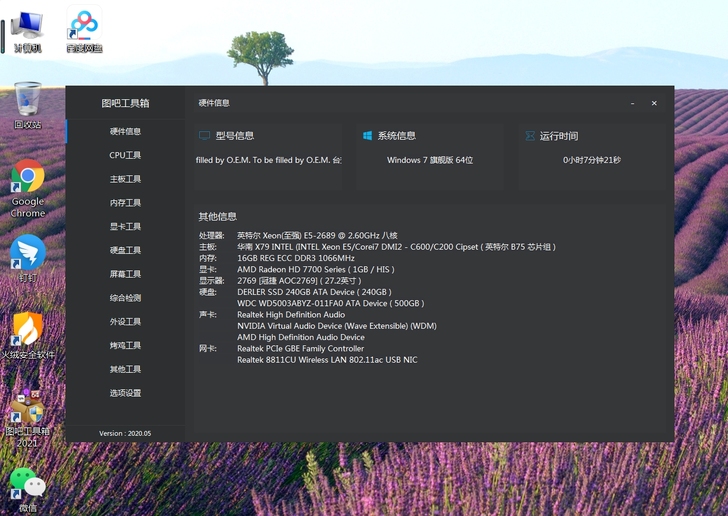Click the Realtek 8811CU Wireless LAN line

(327, 360)
